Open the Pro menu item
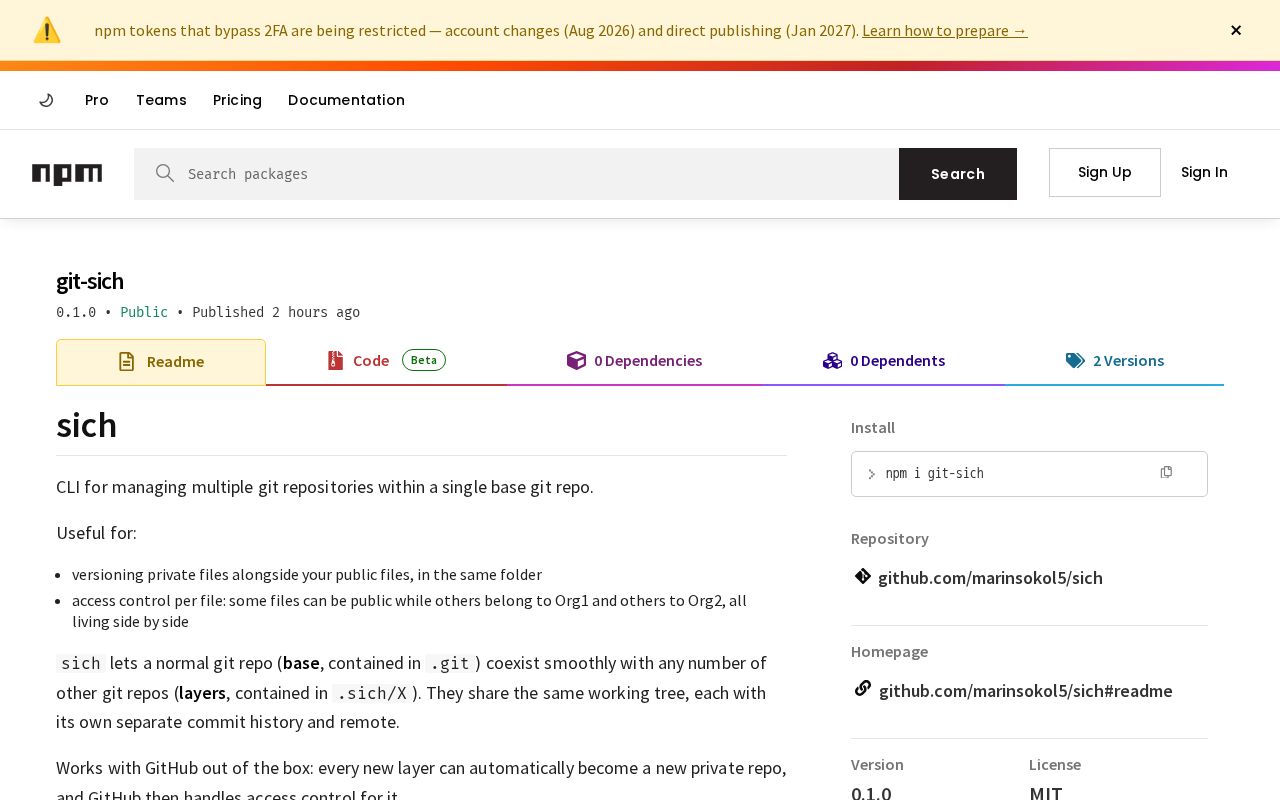 [x=97, y=100]
